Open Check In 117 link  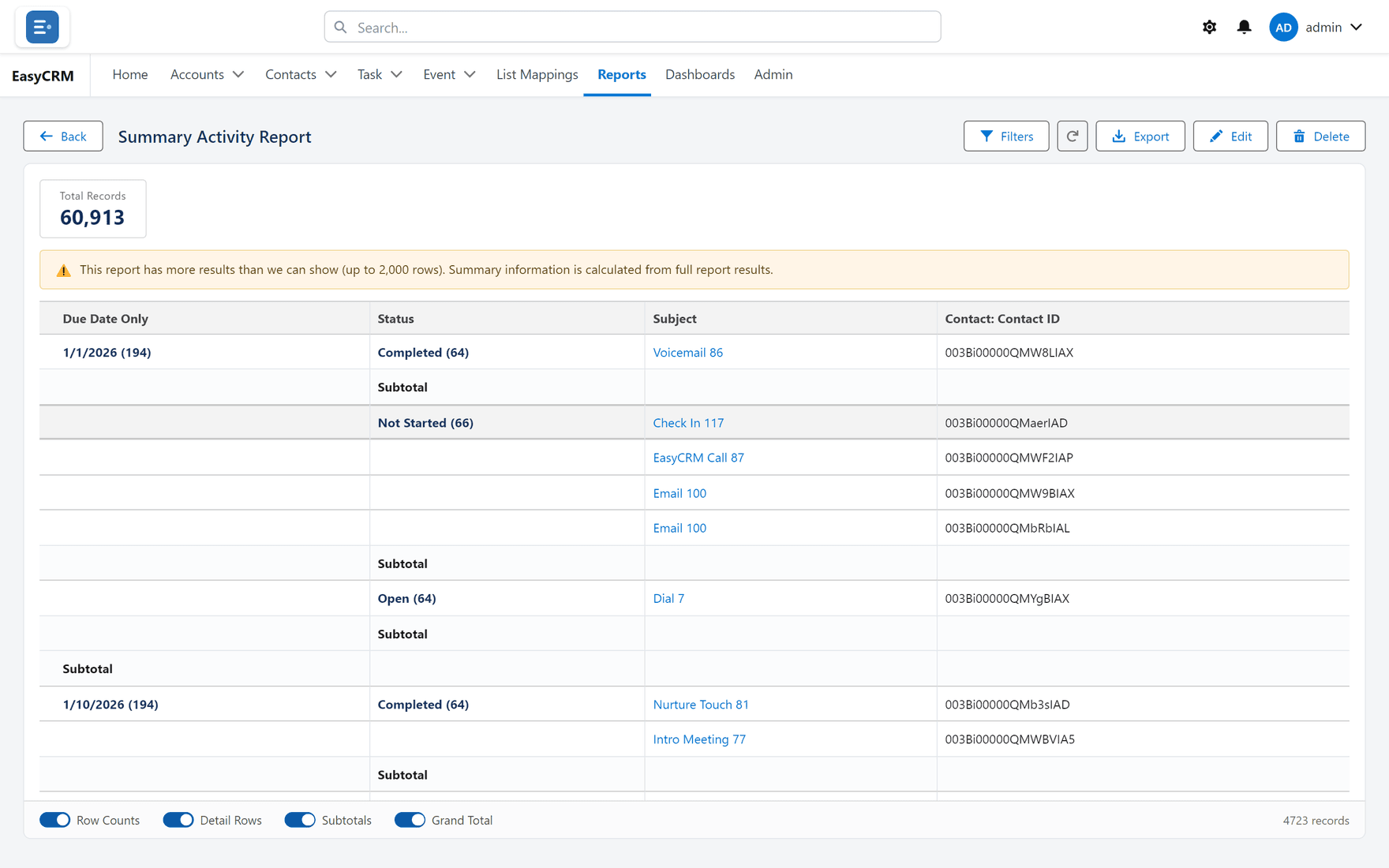688,423
